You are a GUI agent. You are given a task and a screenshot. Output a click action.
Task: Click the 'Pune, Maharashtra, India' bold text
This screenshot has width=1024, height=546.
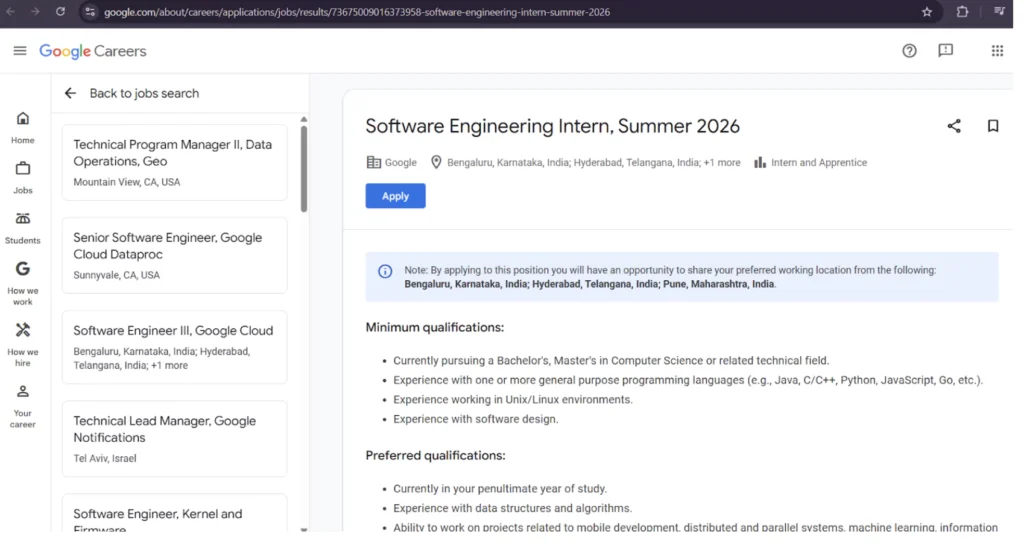click(x=718, y=284)
